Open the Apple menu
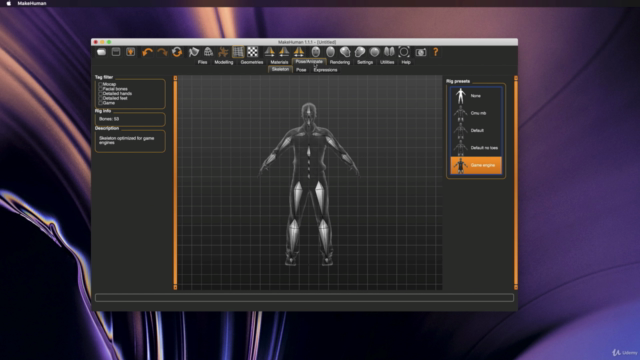Image resolution: width=640 pixels, height=360 pixels. point(9,3)
